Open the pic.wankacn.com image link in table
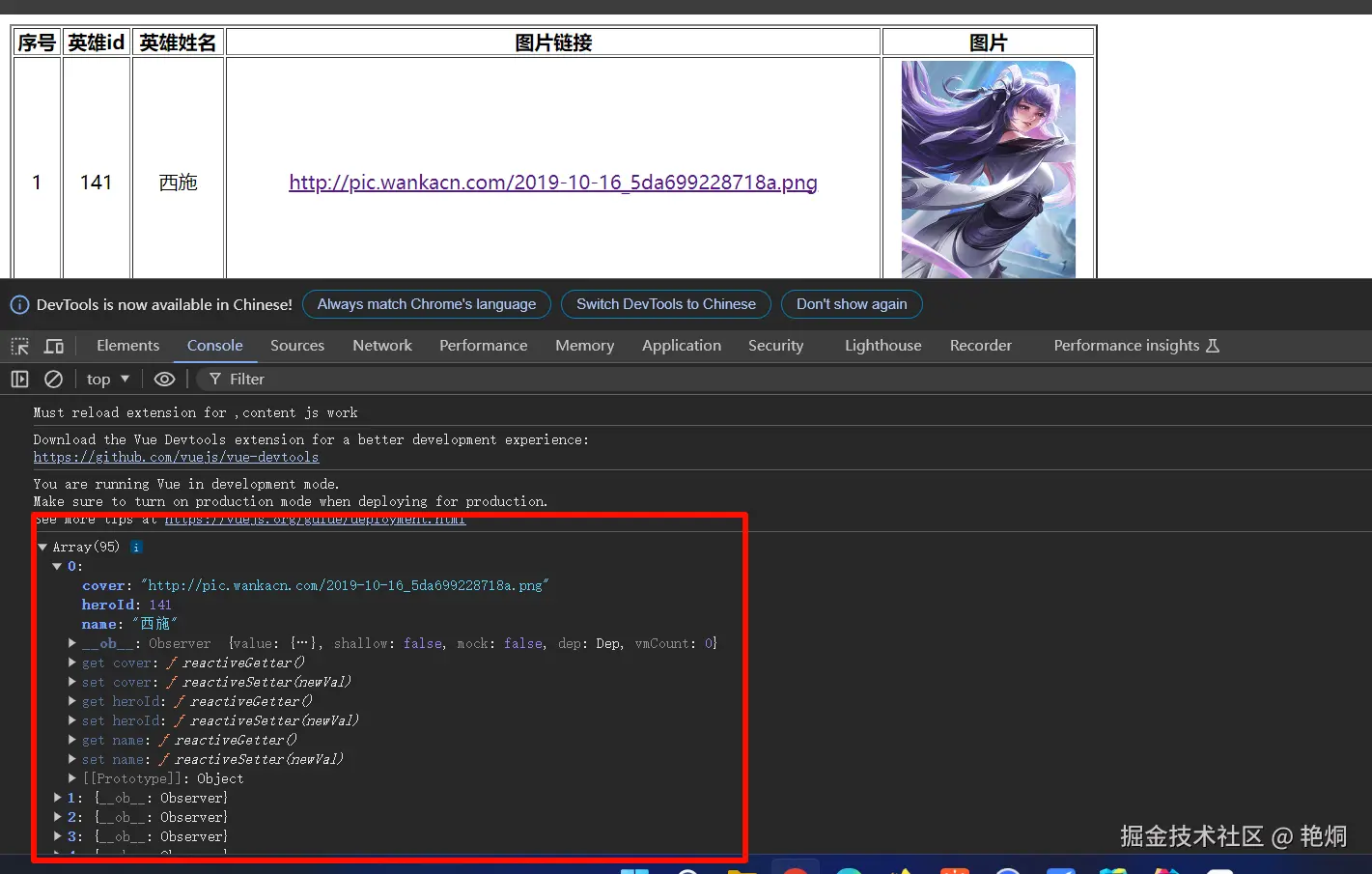 (x=553, y=183)
